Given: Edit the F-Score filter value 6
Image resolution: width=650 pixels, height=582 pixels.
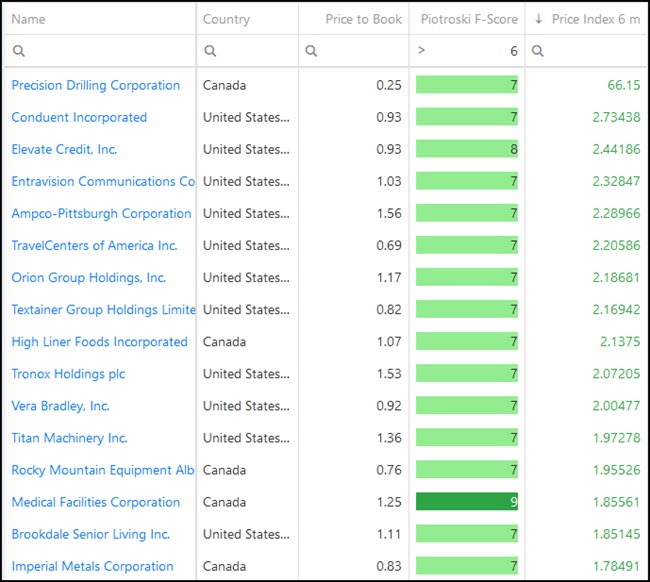Looking at the screenshot, I should pos(514,51).
